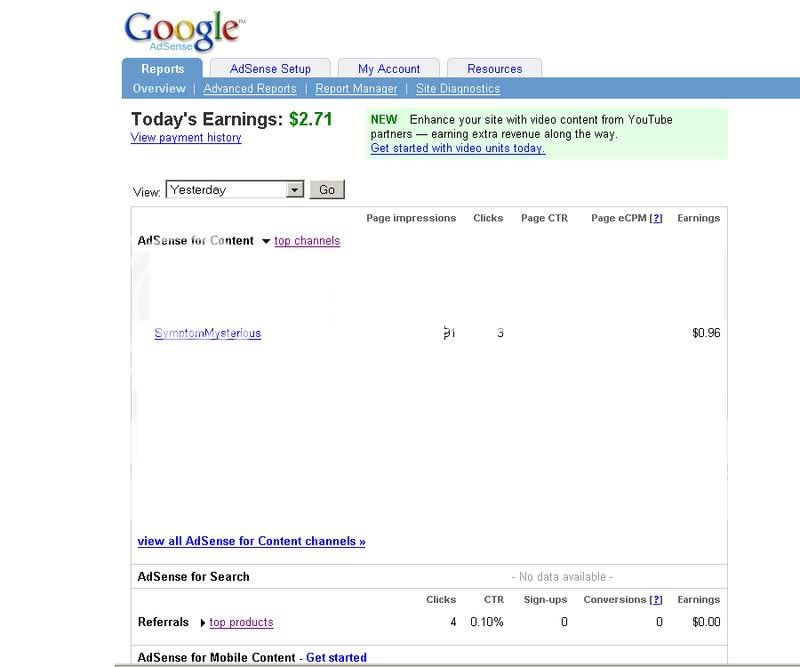This screenshot has height=667, width=800.
Task: Click the Sign-ups column header
Action: pyautogui.click(x=545, y=600)
